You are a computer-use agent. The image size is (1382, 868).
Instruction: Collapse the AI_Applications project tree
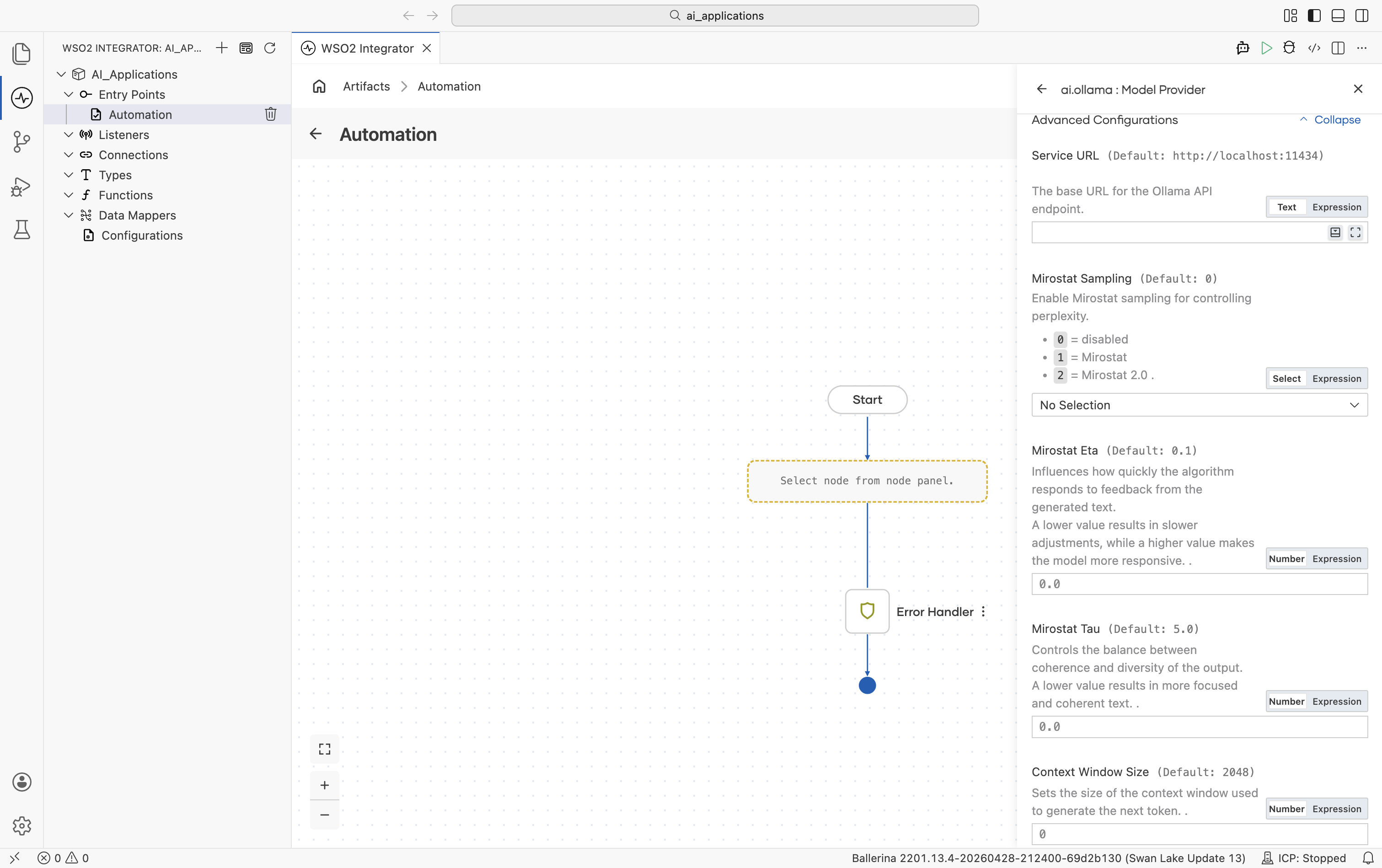click(61, 74)
